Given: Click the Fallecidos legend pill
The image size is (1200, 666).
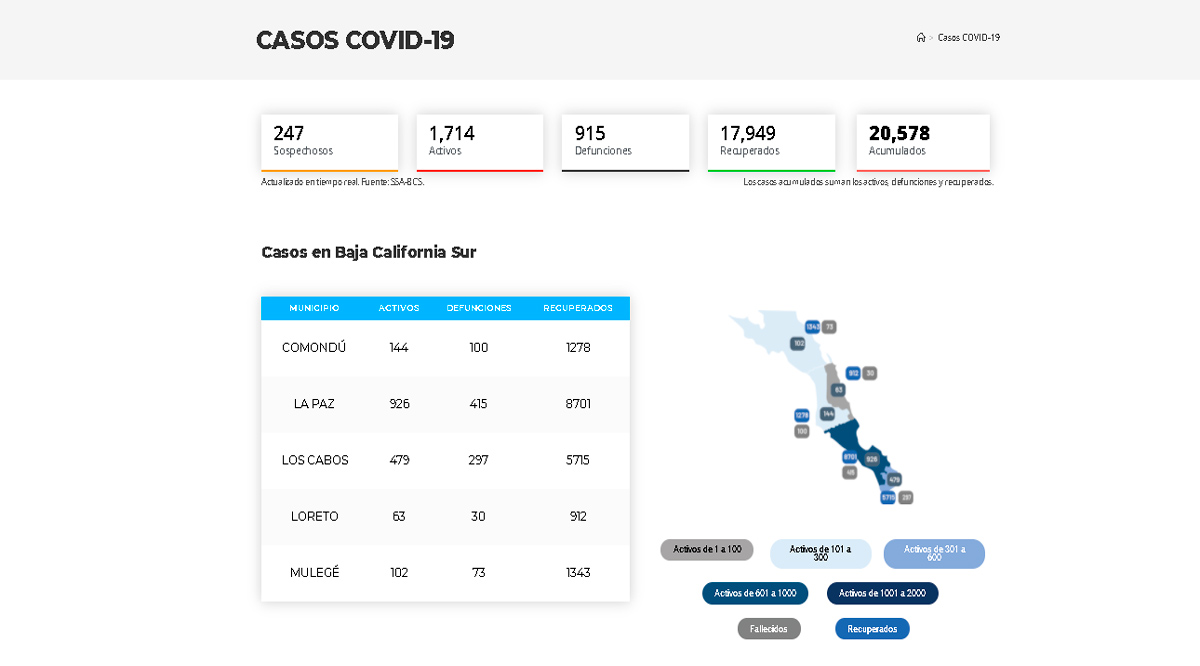Looking at the screenshot, I should click(769, 629).
